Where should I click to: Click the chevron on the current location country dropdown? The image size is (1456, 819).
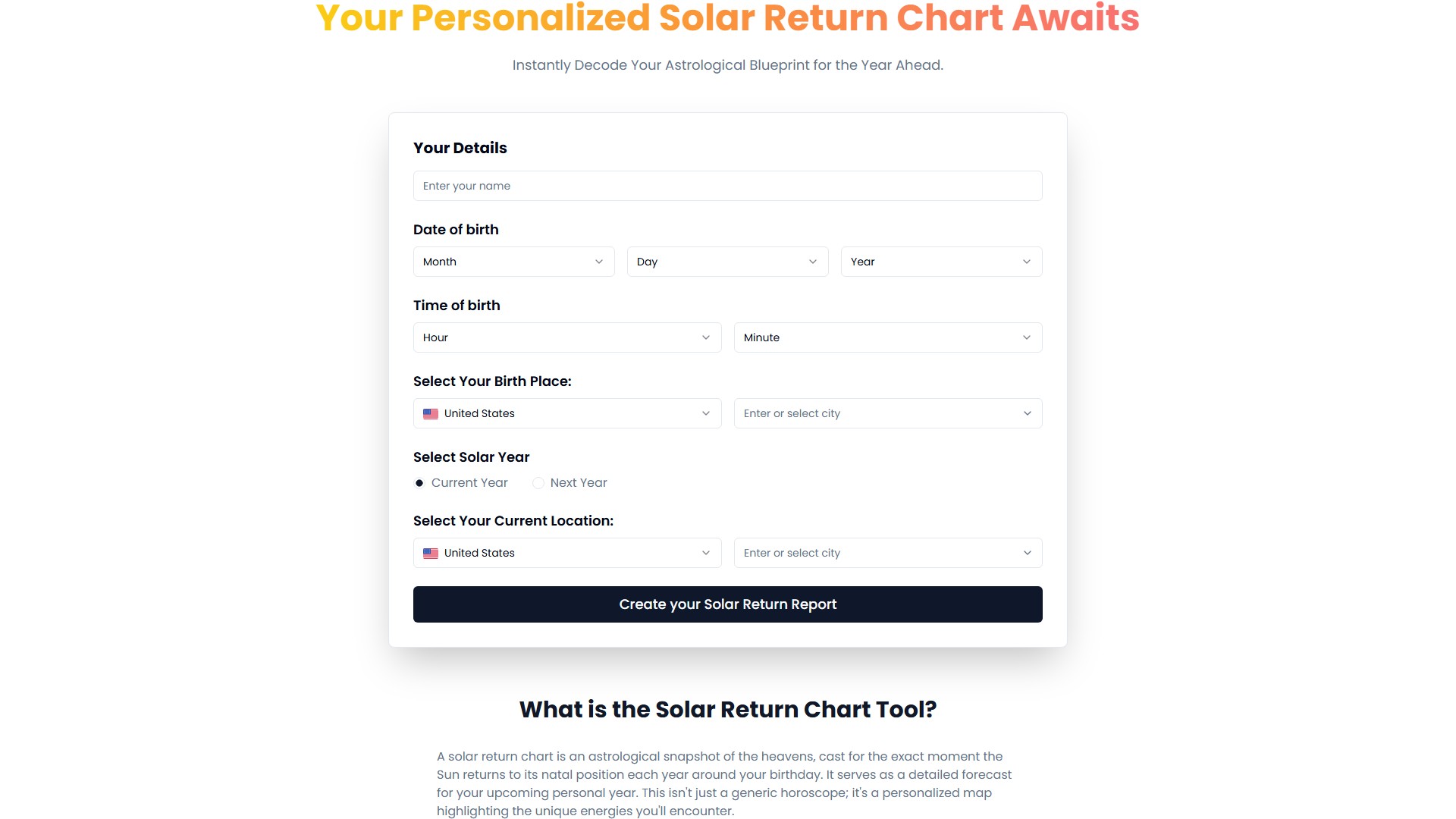[x=706, y=553]
